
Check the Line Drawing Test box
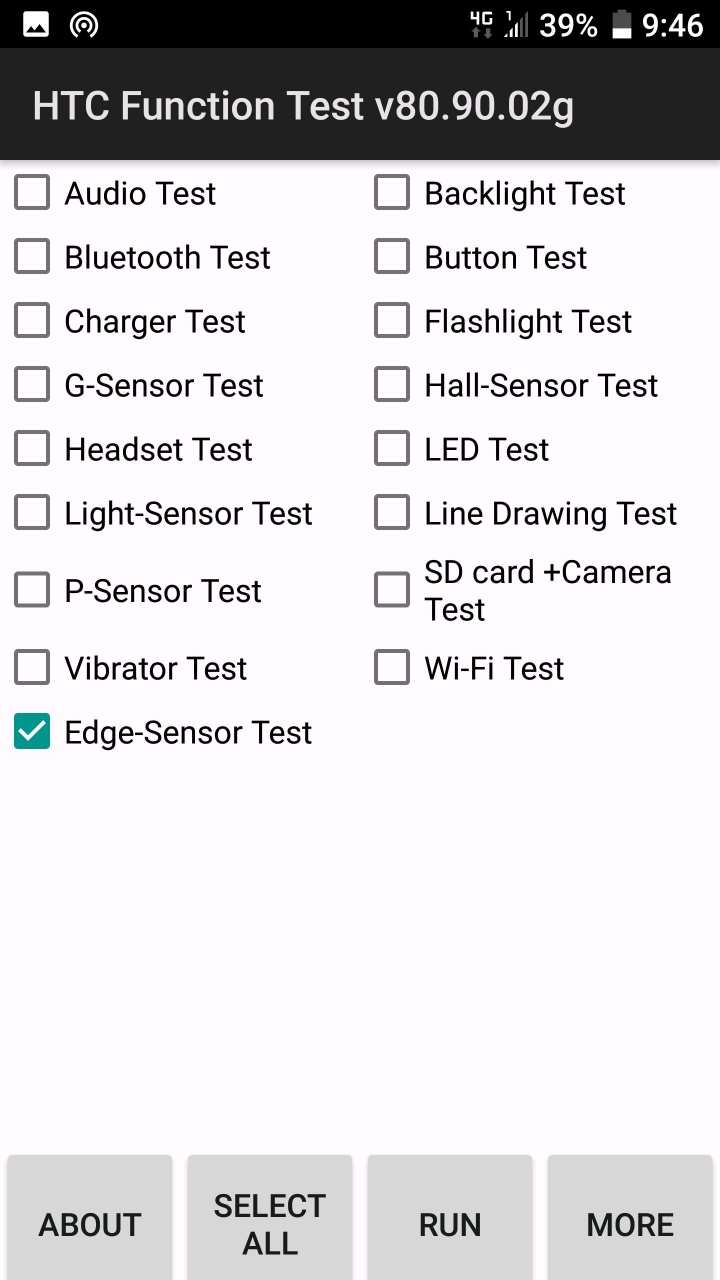(392, 513)
